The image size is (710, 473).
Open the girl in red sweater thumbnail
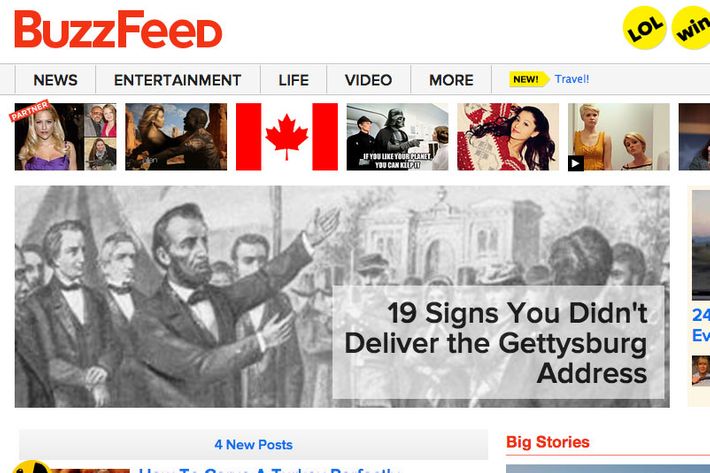pyautogui.click(x=508, y=137)
